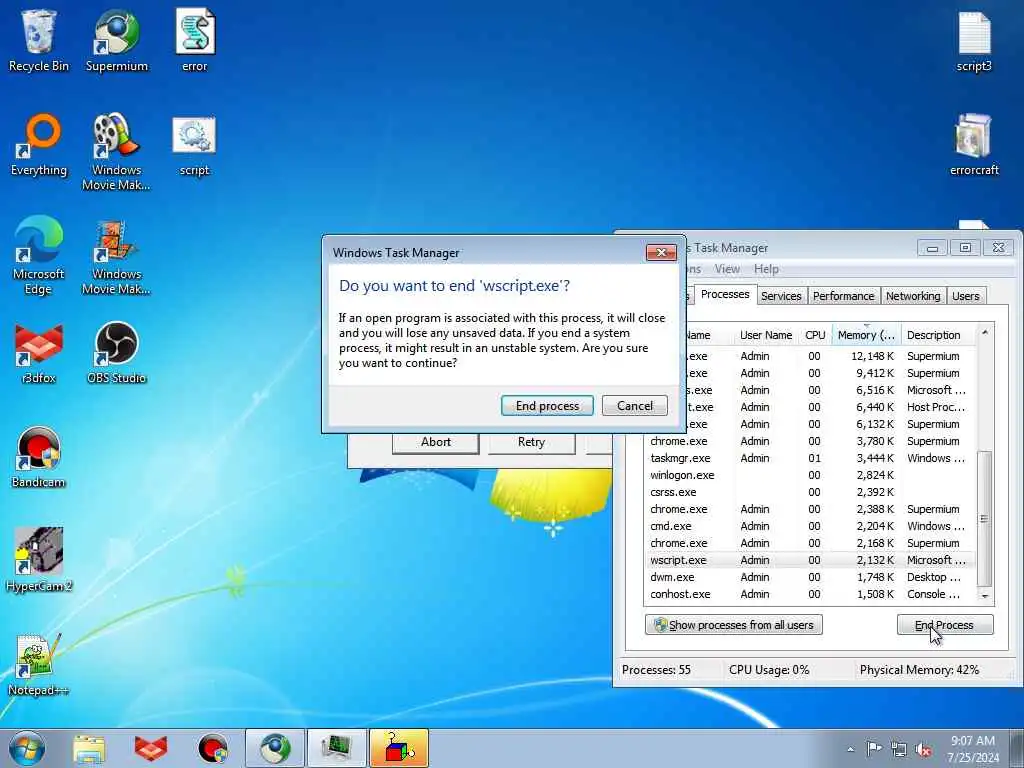Select the script3 file on desktop
The height and width of the screenshot is (768, 1024).
coord(974,40)
